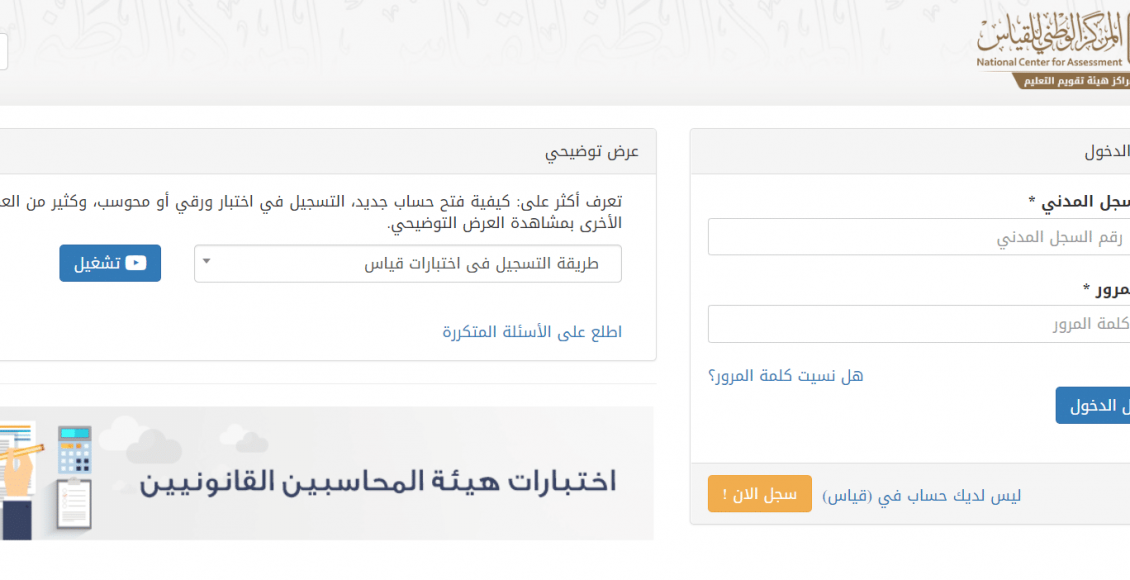
Task: Submit the form with the blue الدخول button
Action: (x=1093, y=406)
